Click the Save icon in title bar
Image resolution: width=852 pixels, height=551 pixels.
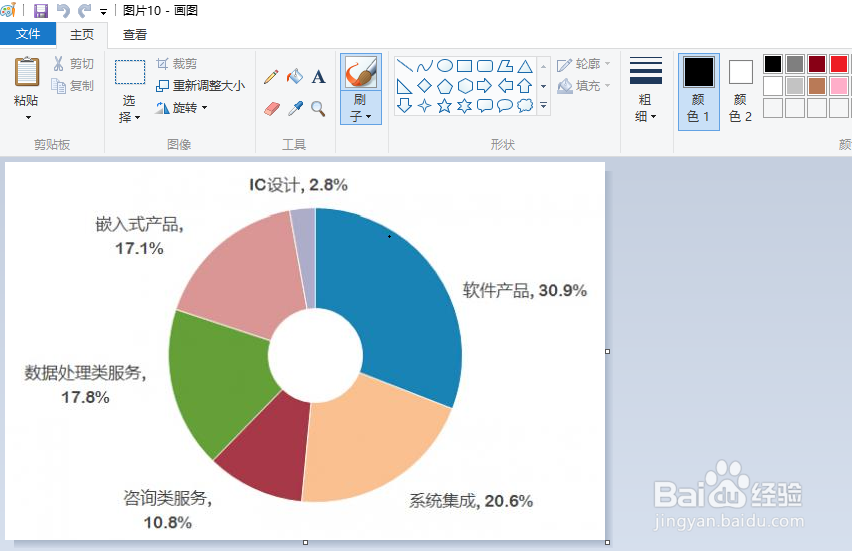[x=41, y=10]
